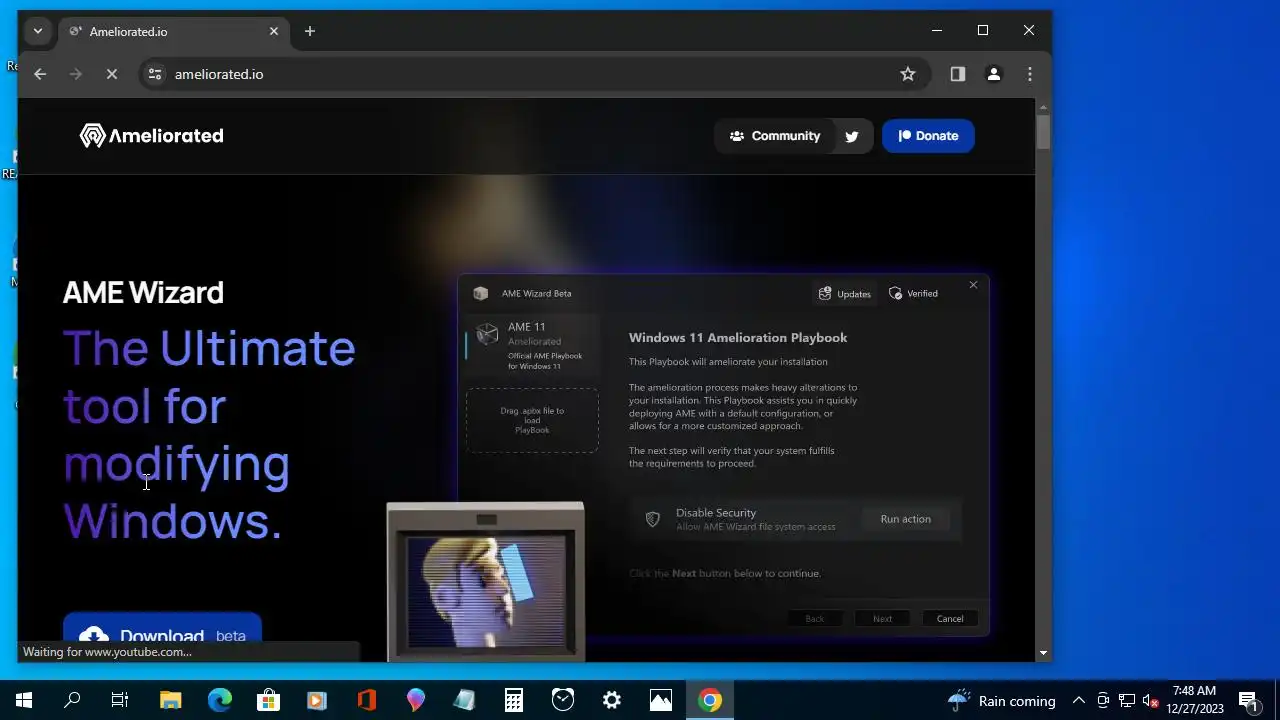The image size is (1280, 720).
Task: Click the Rain coming weather widget
Action: (1002, 700)
